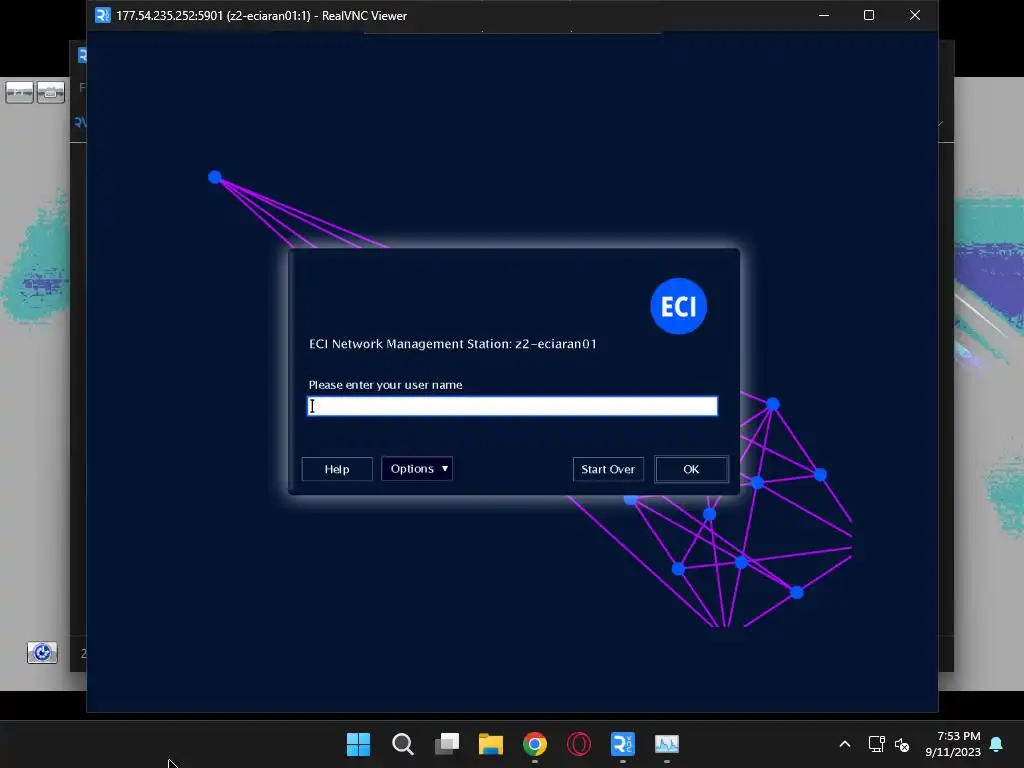Open Google Chrome from taskbar
Viewport: 1024px width, 768px height.
click(535, 744)
